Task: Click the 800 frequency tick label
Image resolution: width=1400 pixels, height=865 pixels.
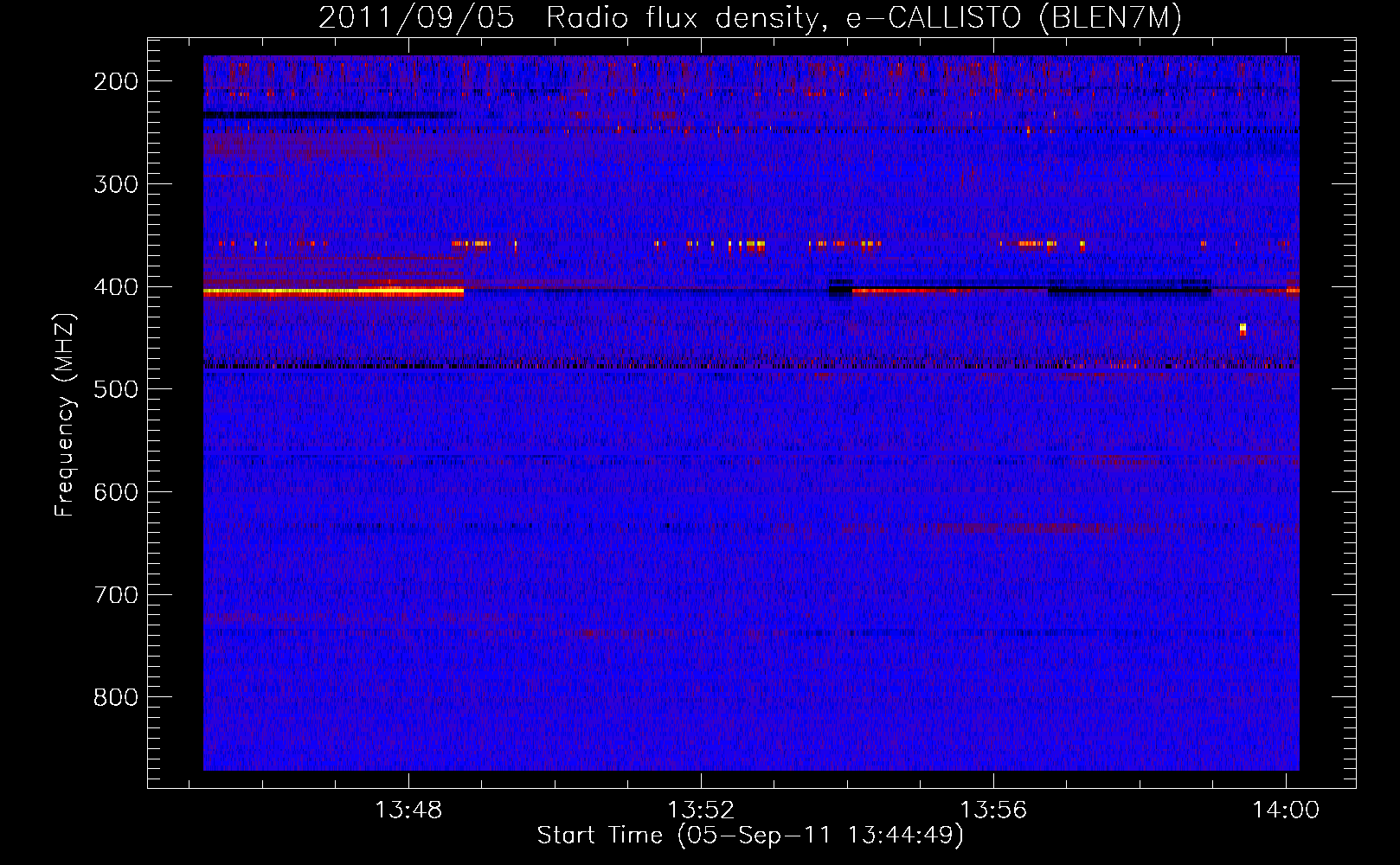Action: (x=116, y=697)
